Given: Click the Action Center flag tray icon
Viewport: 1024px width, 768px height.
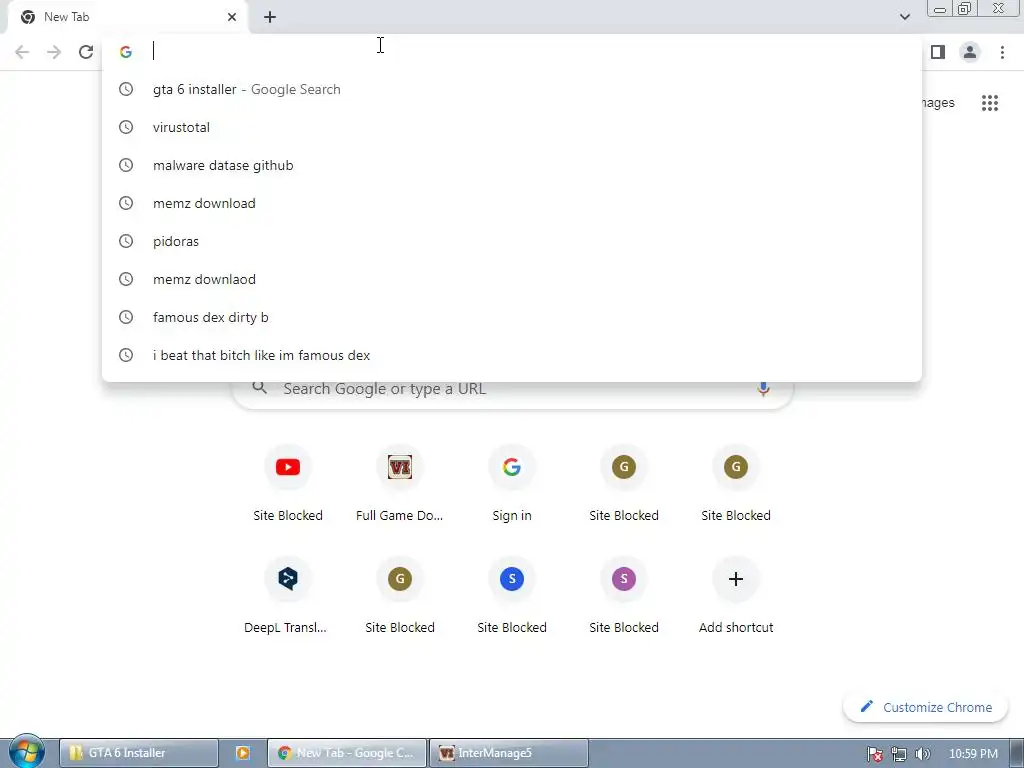Looking at the screenshot, I should pyautogui.click(x=874, y=754).
